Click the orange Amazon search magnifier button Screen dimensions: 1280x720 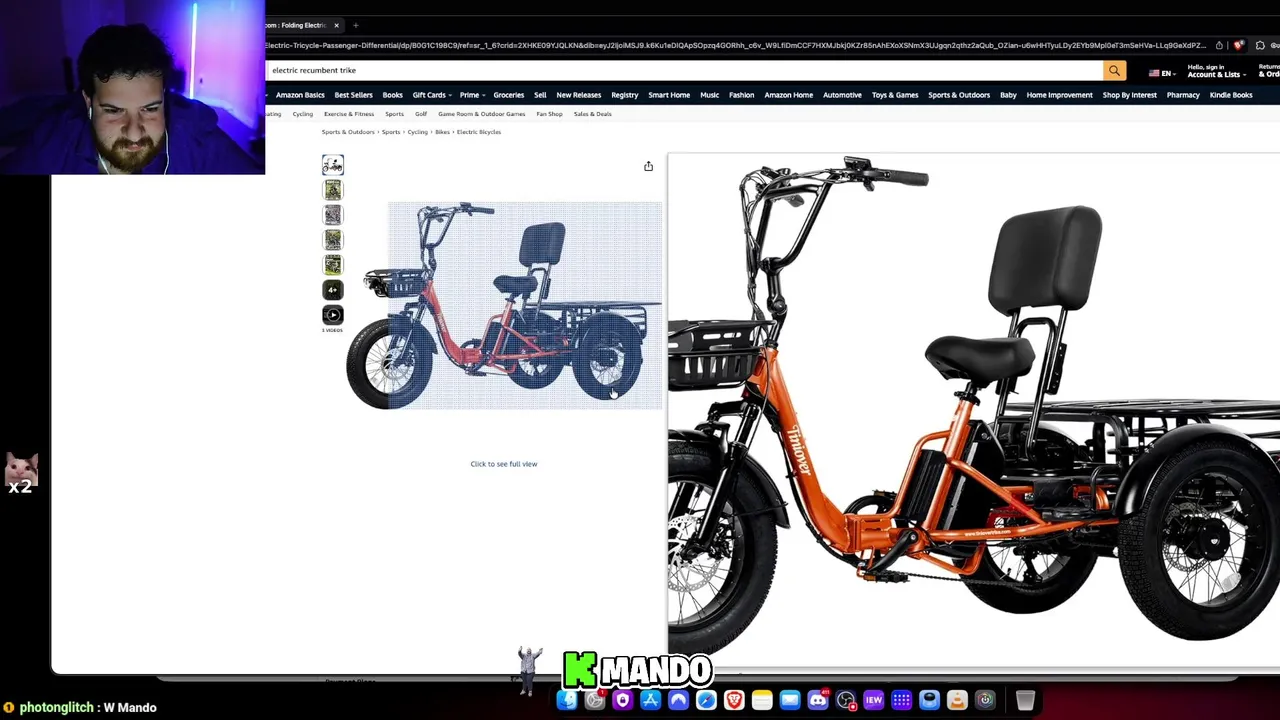click(1114, 70)
